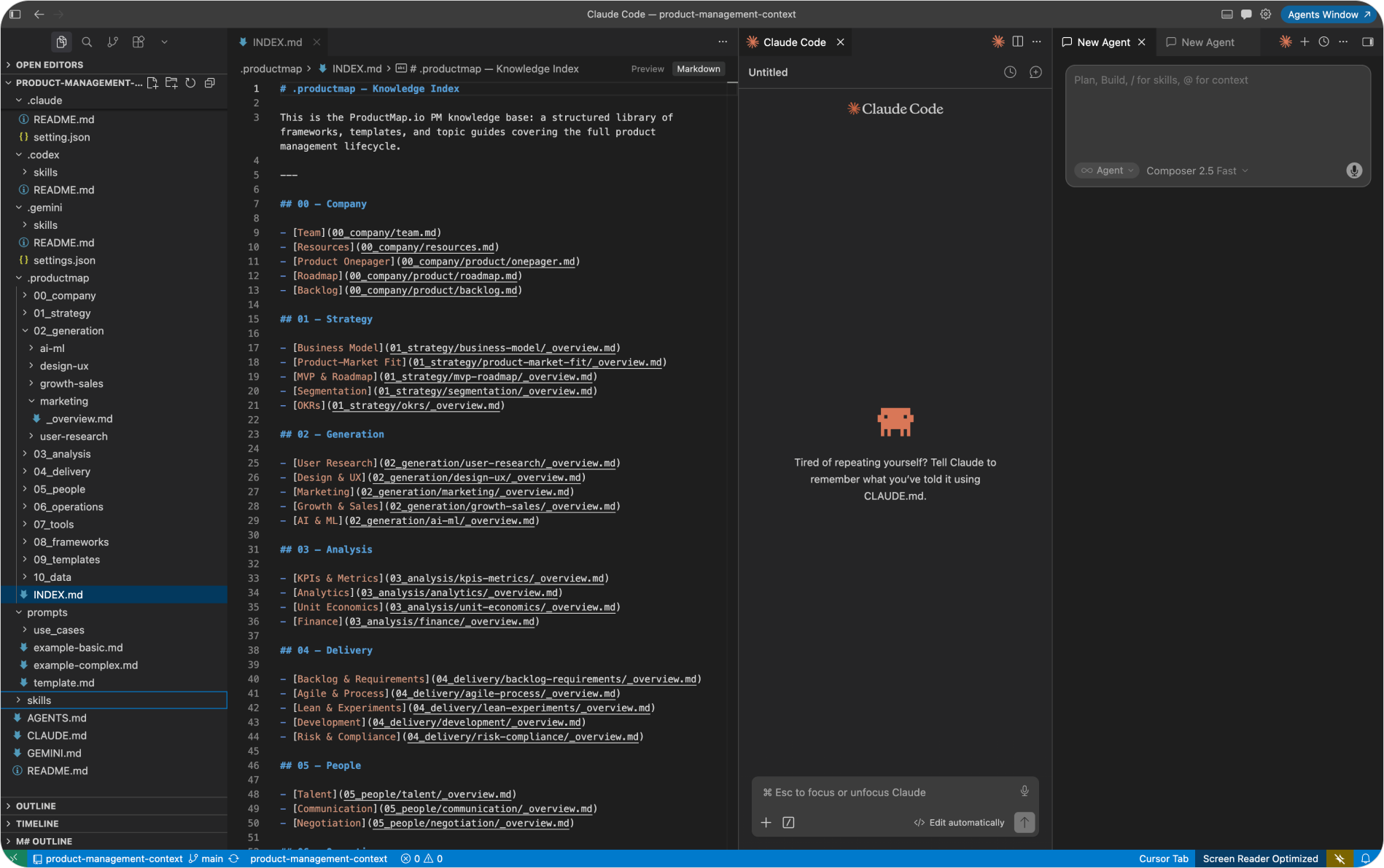Open notifications bell in status bar
1384x868 pixels.
(1366, 859)
